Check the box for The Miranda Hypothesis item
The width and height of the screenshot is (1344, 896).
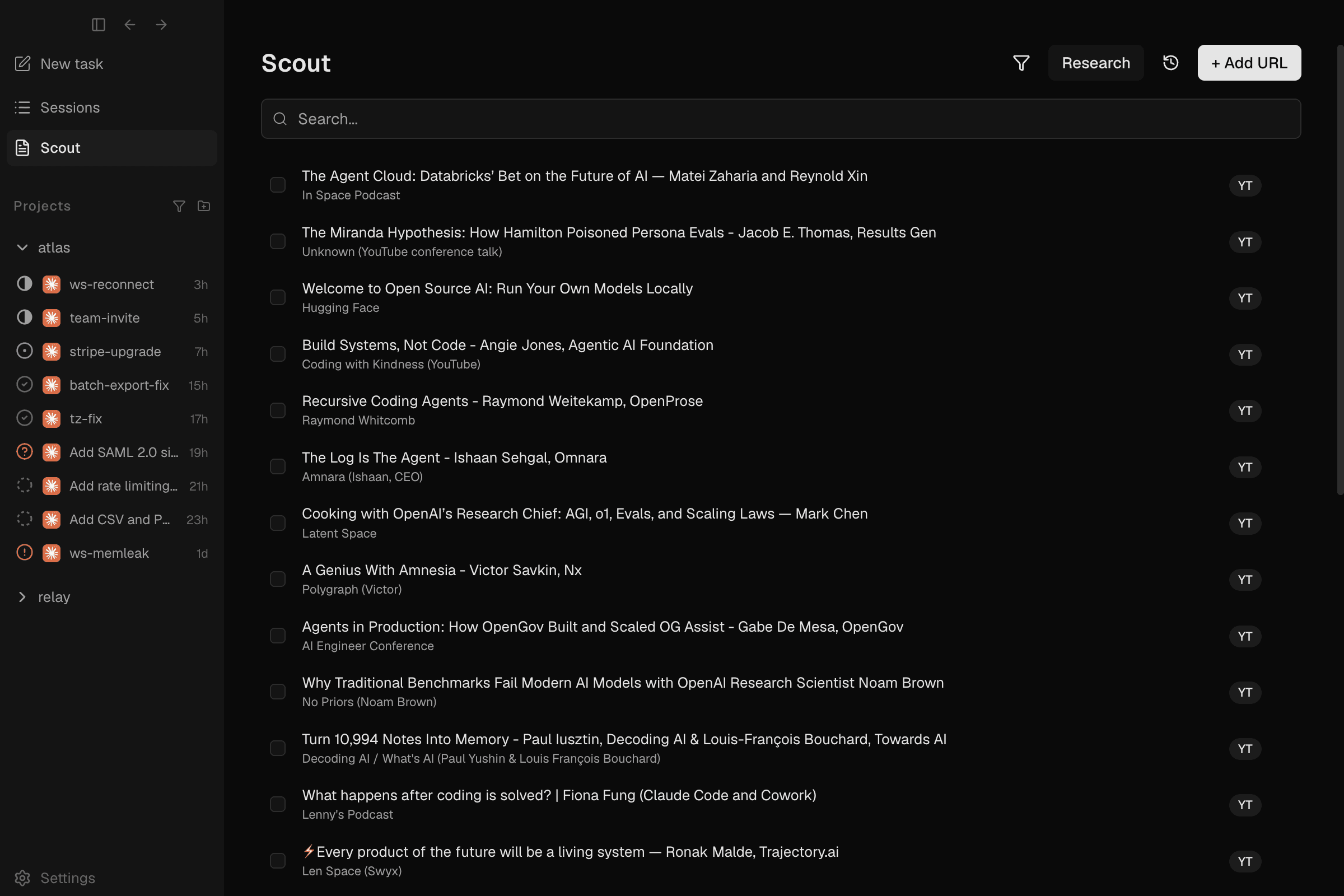(x=278, y=242)
